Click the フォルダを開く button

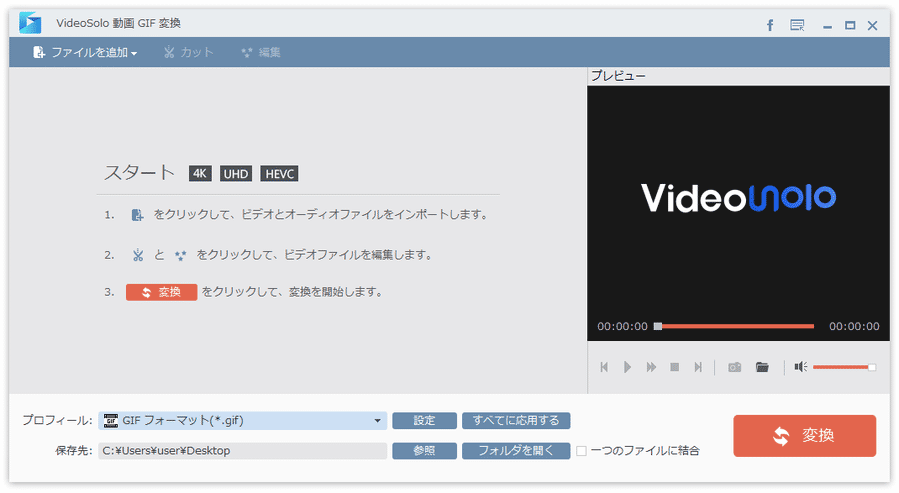tap(516, 451)
